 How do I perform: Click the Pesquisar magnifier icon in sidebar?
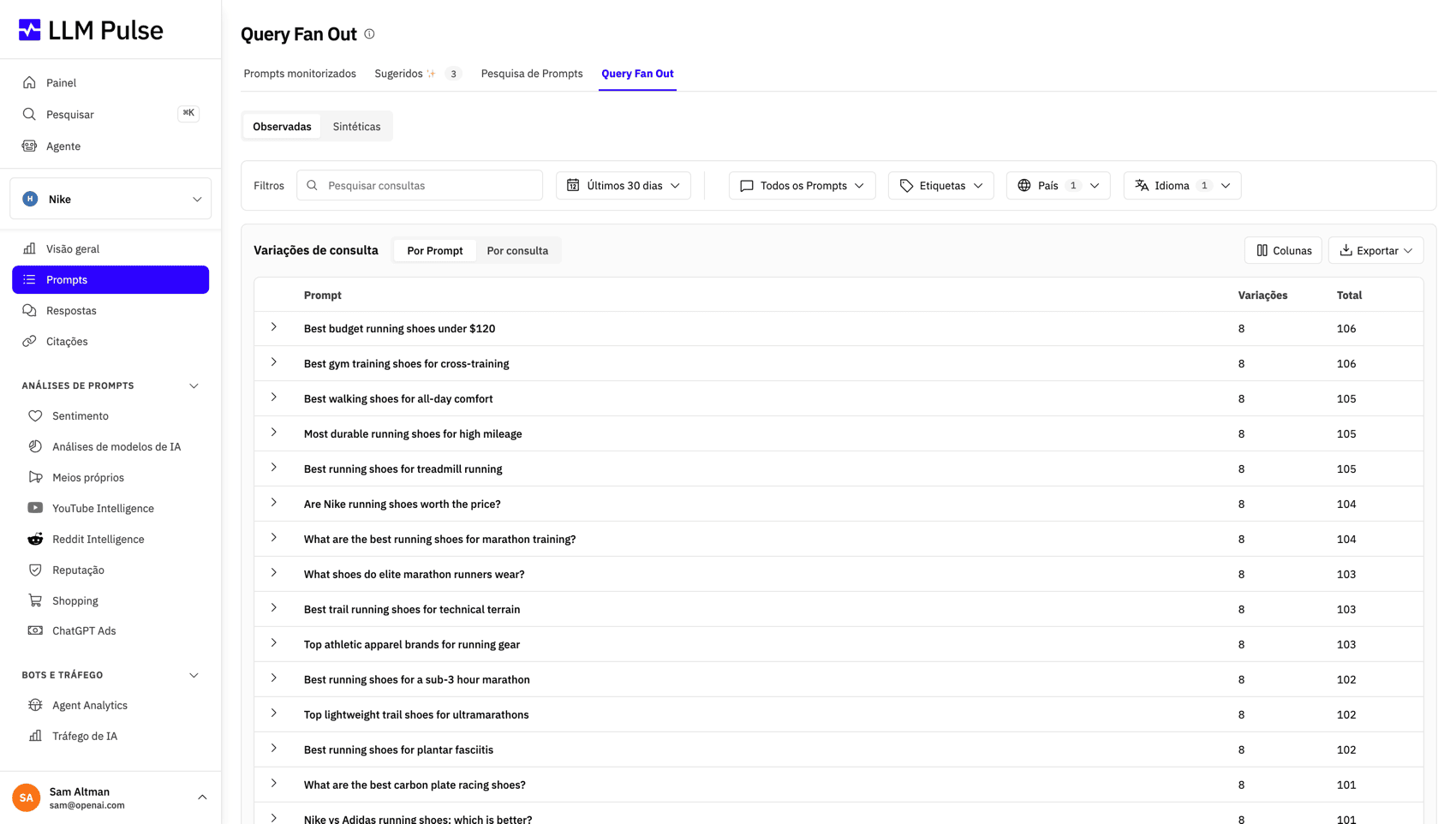(29, 115)
